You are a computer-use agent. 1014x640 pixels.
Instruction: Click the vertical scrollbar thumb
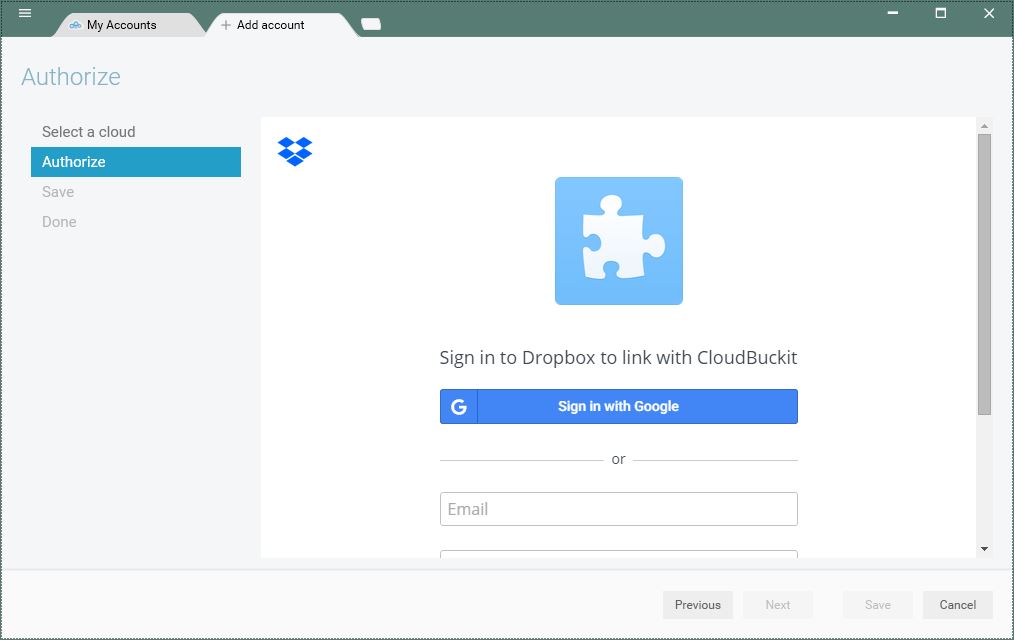pyautogui.click(x=984, y=274)
